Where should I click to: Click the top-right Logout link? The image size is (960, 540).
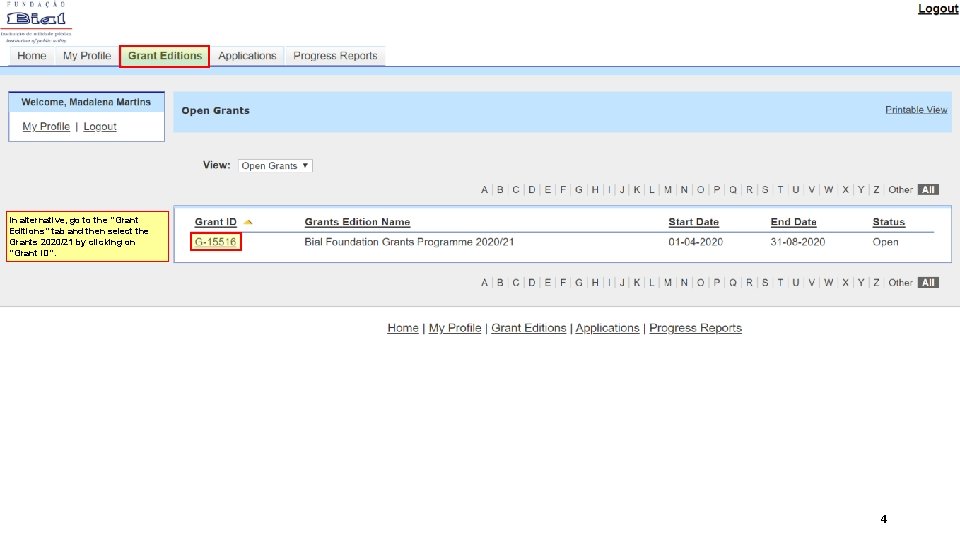click(938, 9)
